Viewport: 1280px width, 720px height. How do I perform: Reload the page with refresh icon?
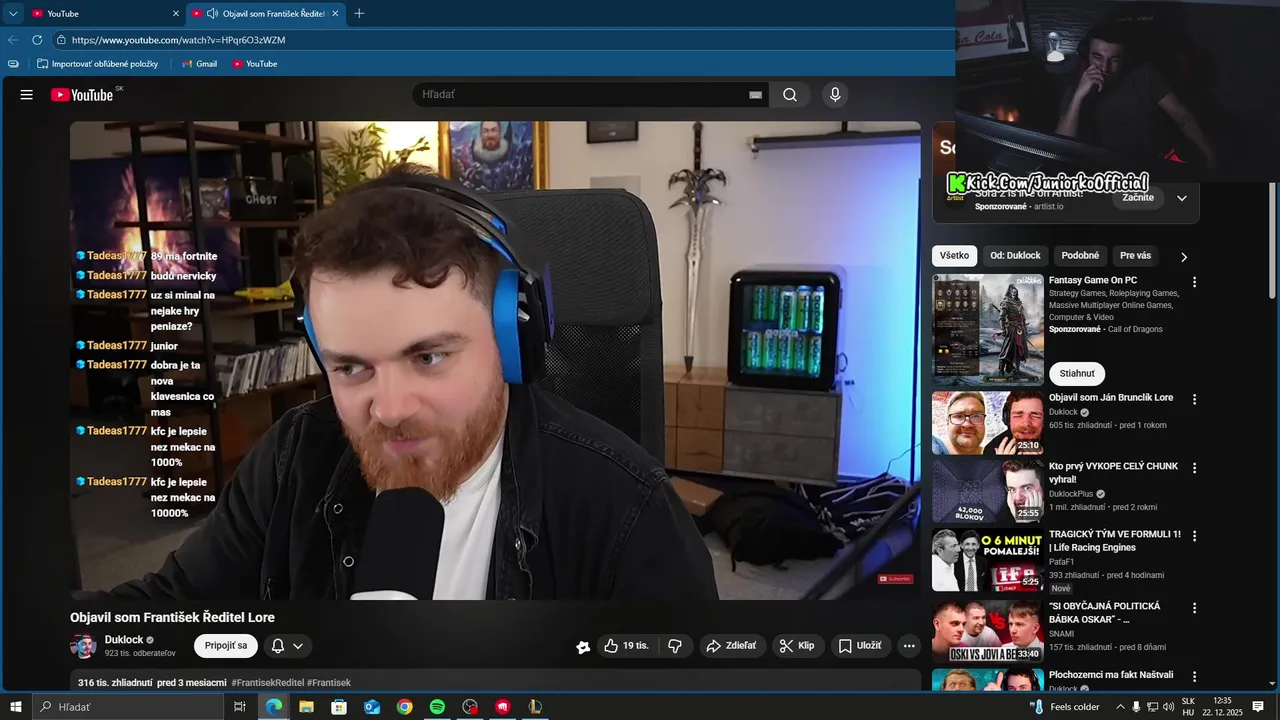(x=37, y=40)
